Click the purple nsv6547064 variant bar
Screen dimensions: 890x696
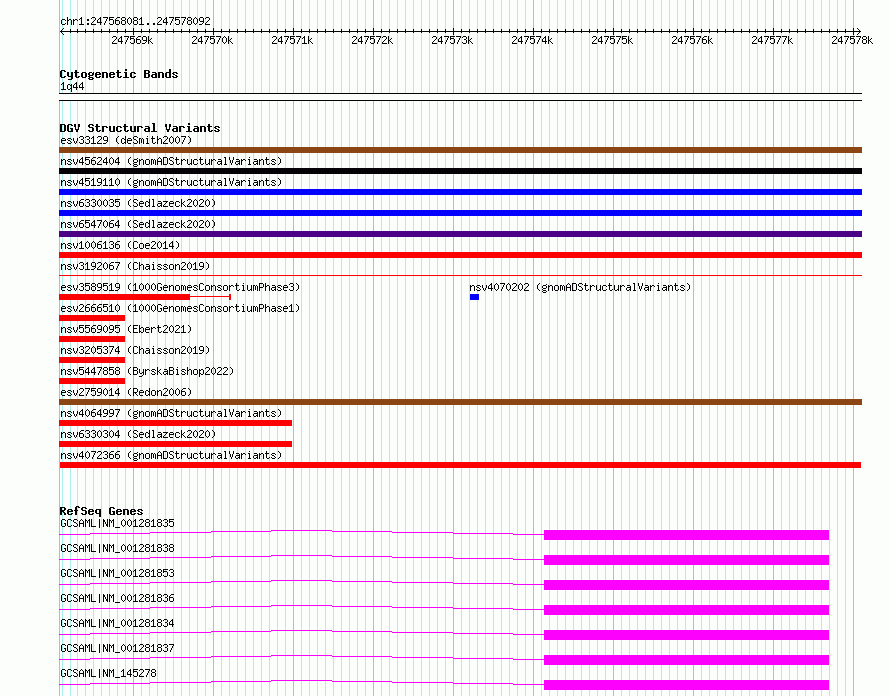[460, 234]
